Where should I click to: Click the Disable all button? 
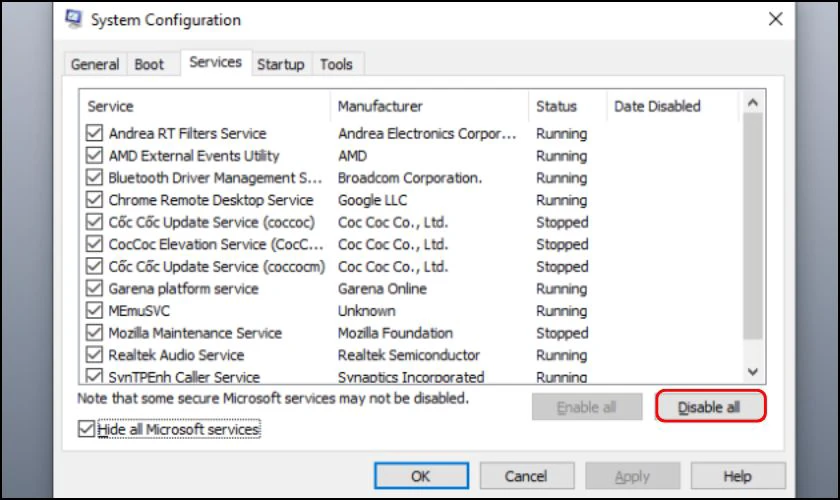pyautogui.click(x=709, y=407)
